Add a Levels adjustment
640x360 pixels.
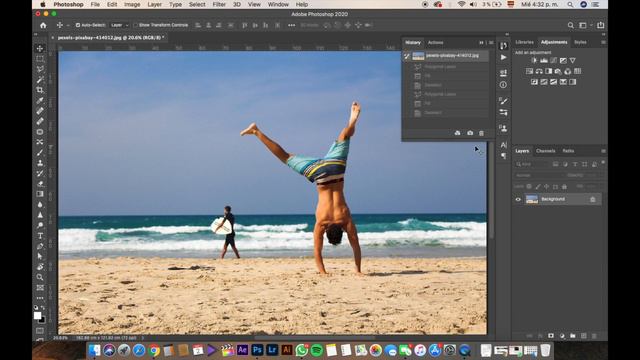tap(544, 60)
